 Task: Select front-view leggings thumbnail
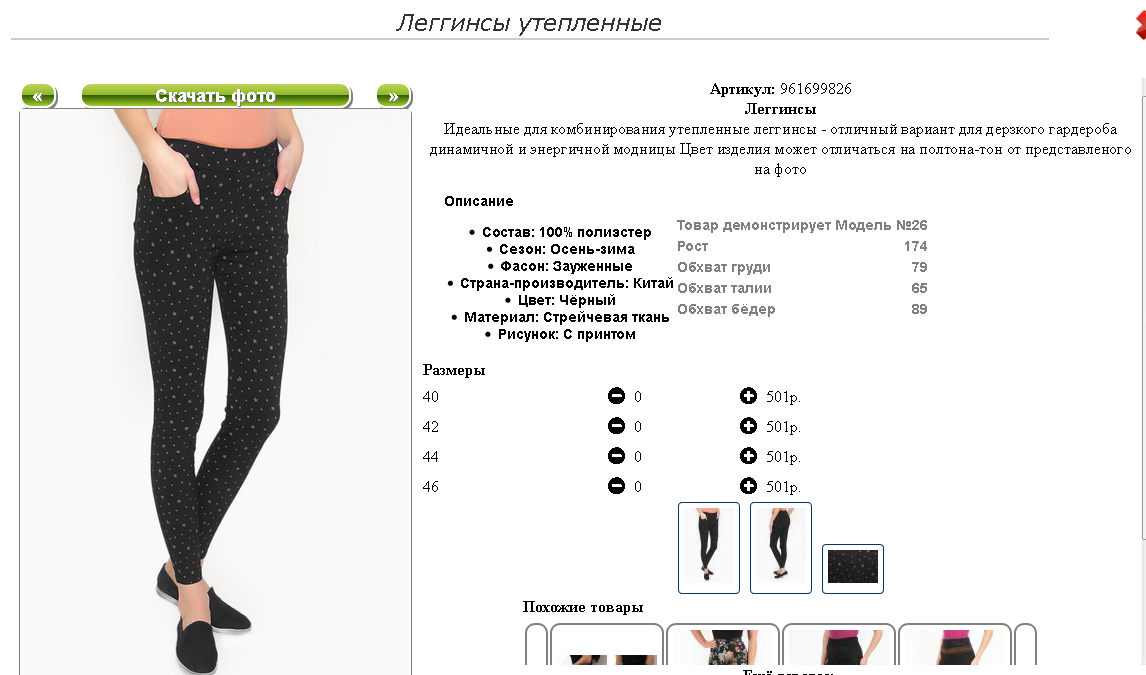(708, 547)
